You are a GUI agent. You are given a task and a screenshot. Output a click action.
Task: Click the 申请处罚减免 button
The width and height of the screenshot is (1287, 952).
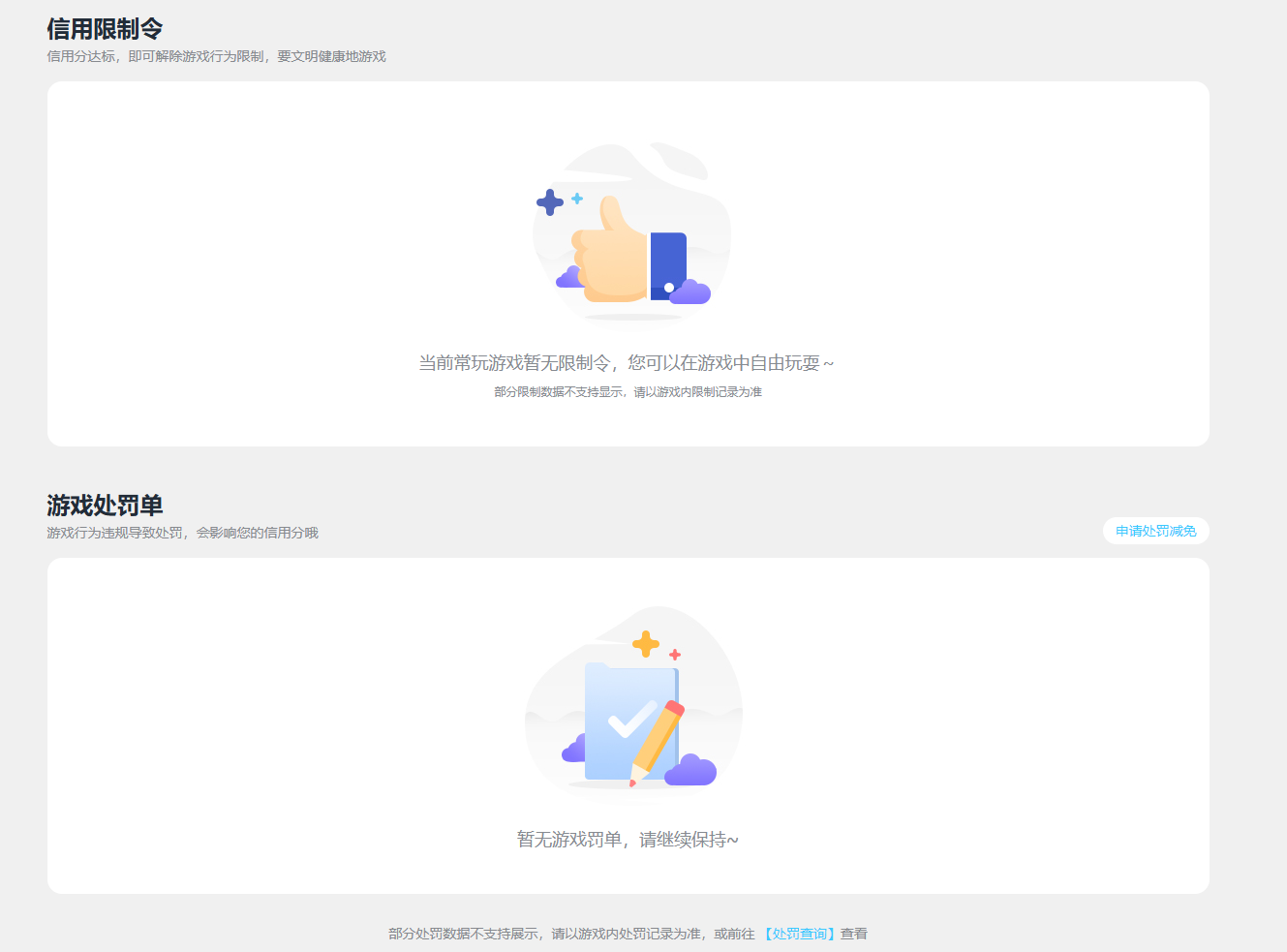click(x=1155, y=531)
